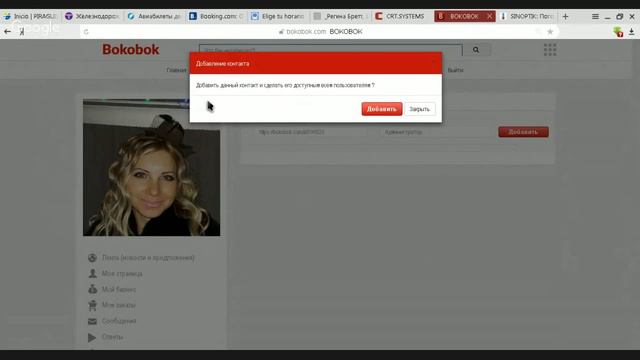
Task: Open the apps grid icon
Action: [550, 50]
